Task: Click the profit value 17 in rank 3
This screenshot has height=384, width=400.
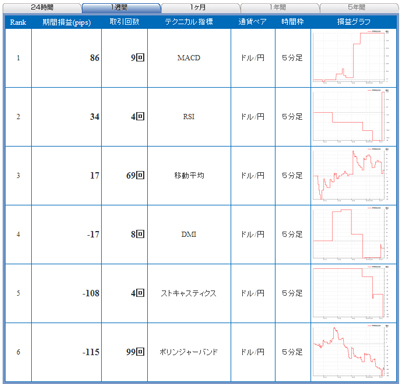Action: pos(95,175)
